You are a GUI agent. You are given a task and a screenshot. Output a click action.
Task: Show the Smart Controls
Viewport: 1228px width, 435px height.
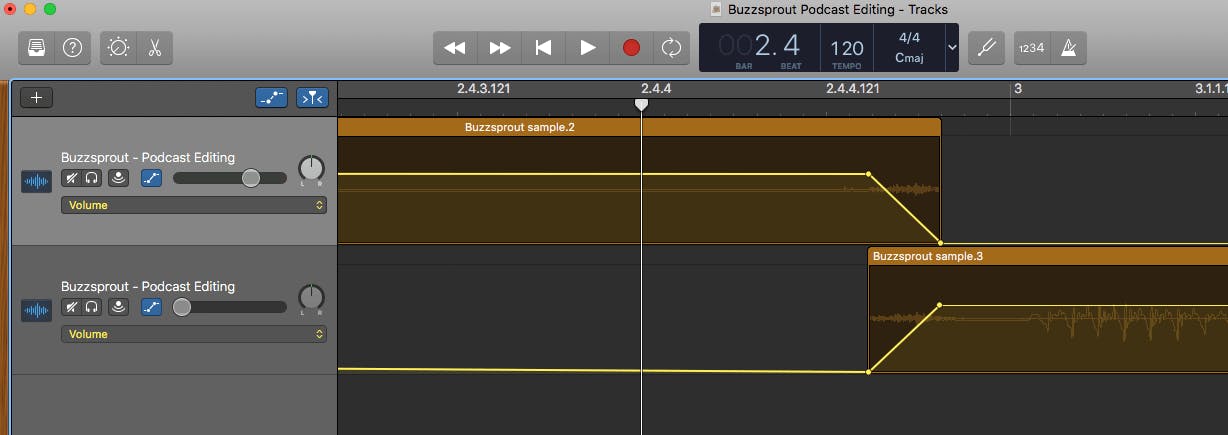point(119,48)
